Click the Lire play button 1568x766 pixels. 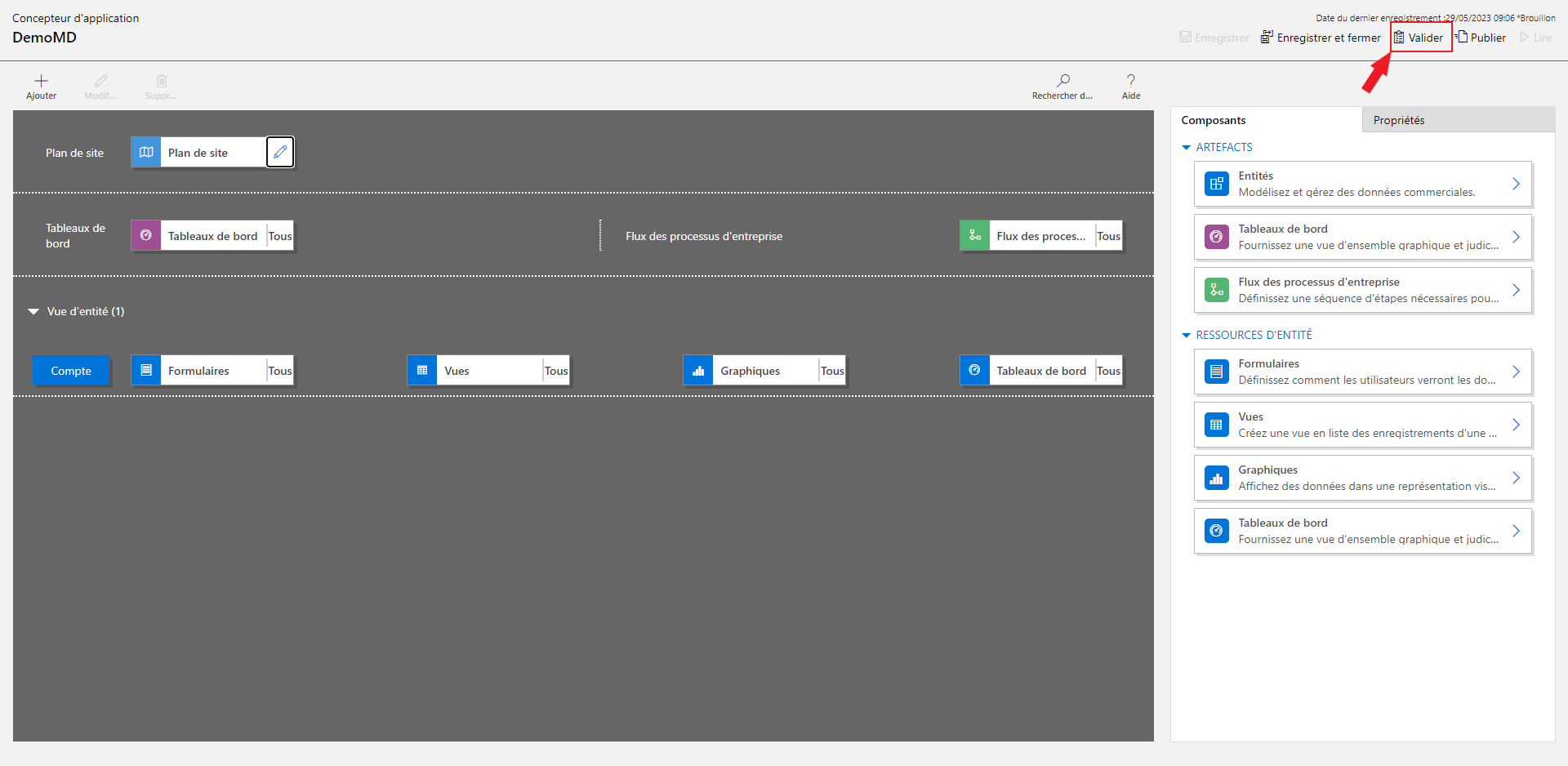click(1535, 38)
